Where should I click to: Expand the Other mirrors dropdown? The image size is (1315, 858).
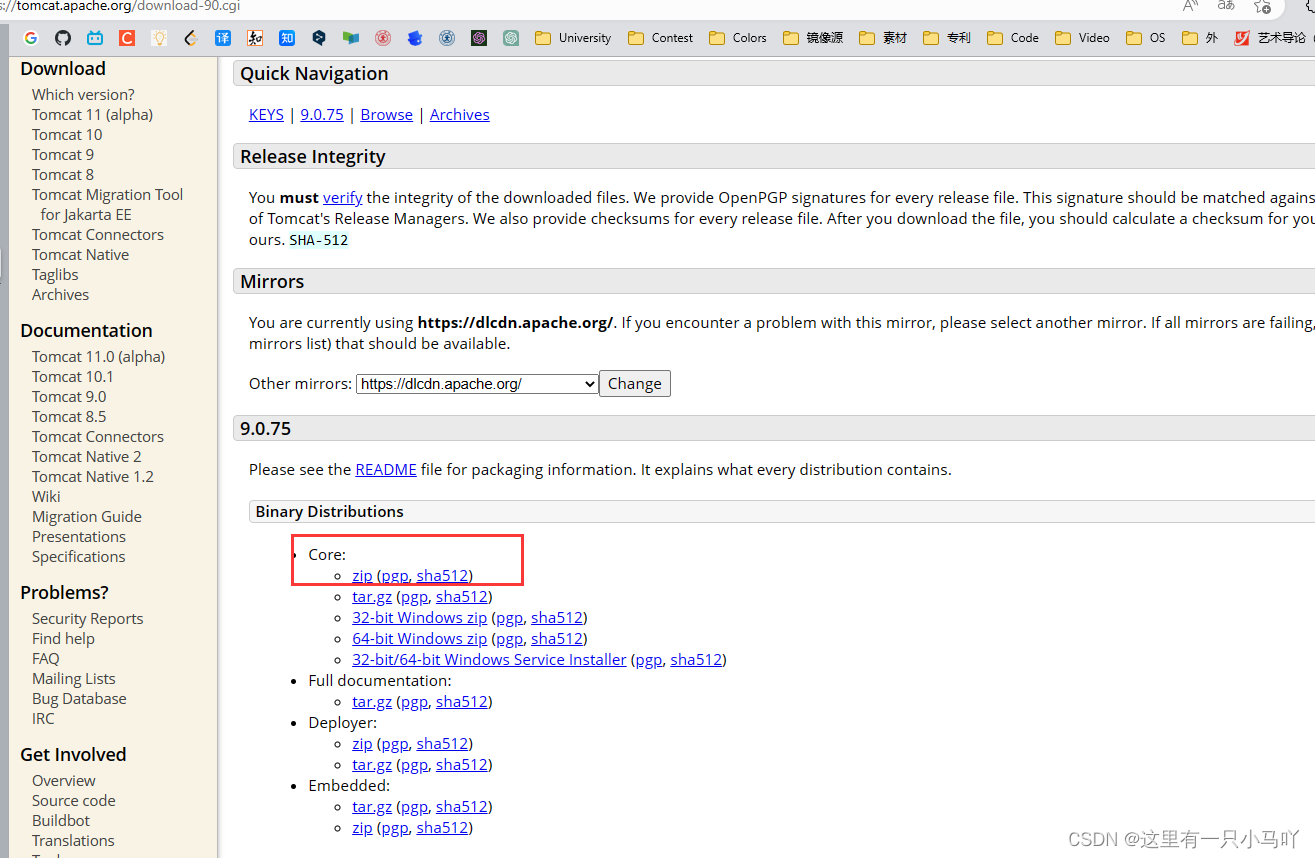(x=477, y=384)
